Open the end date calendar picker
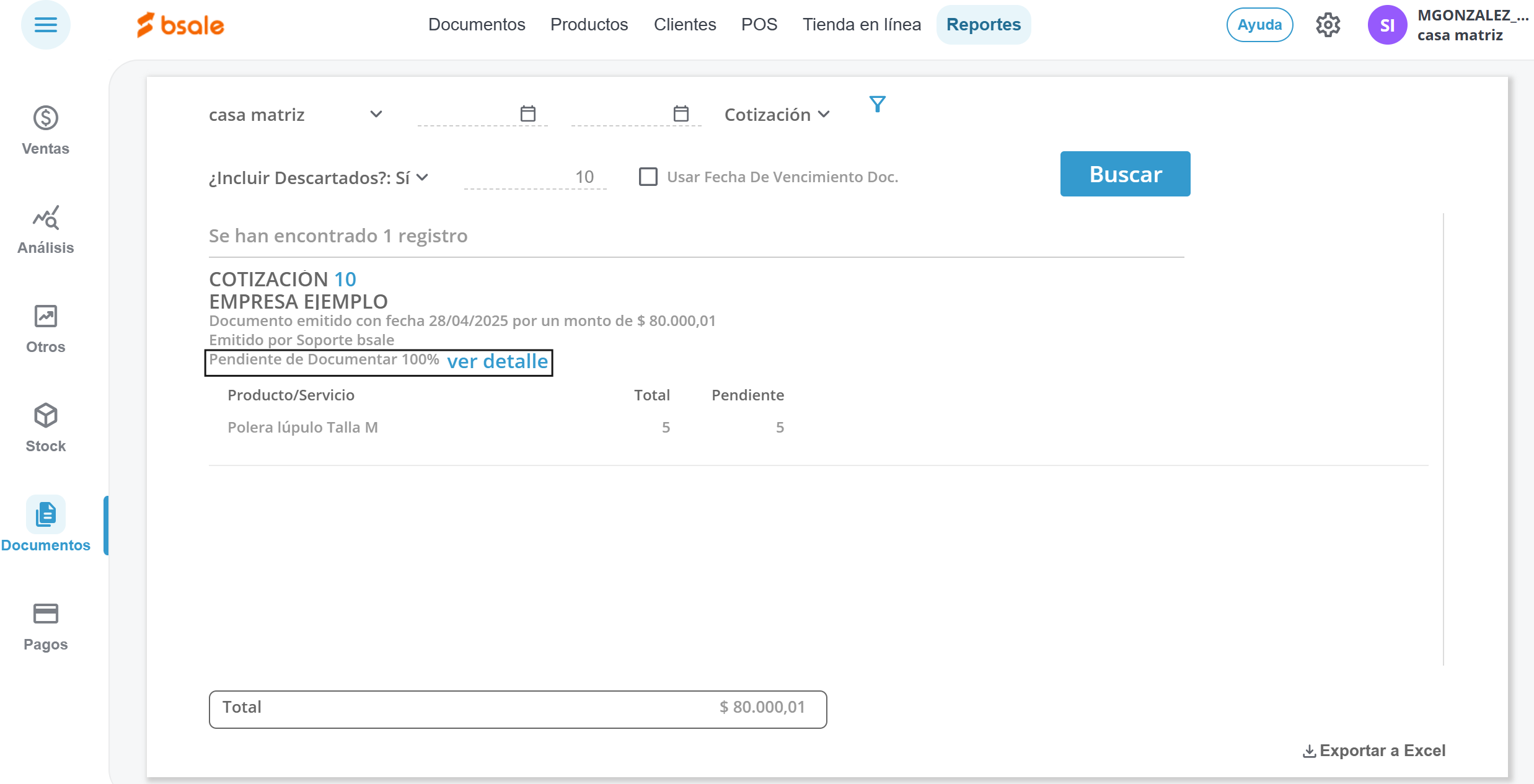Image resolution: width=1534 pixels, height=784 pixels. click(x=681, y=114)
